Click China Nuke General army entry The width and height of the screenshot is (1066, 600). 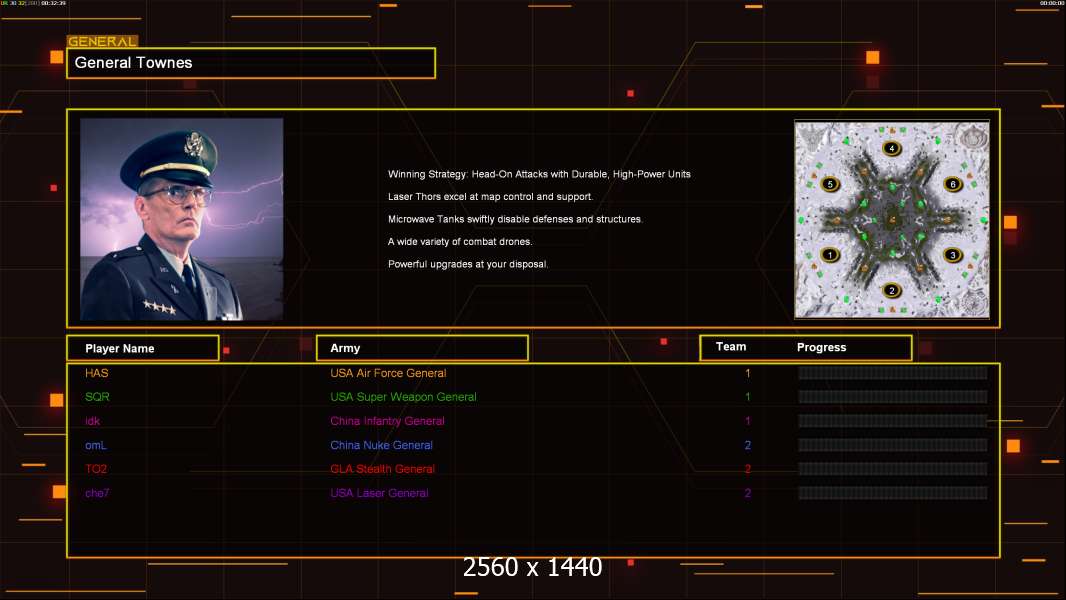(381, 445)
